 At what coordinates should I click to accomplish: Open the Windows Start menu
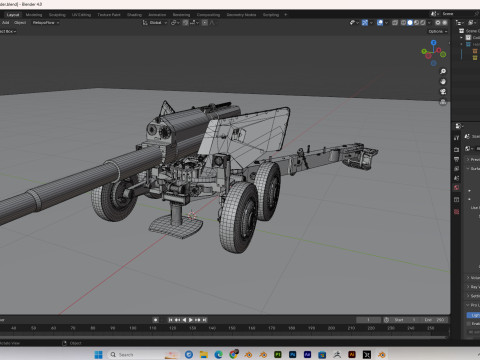point(98,355)
